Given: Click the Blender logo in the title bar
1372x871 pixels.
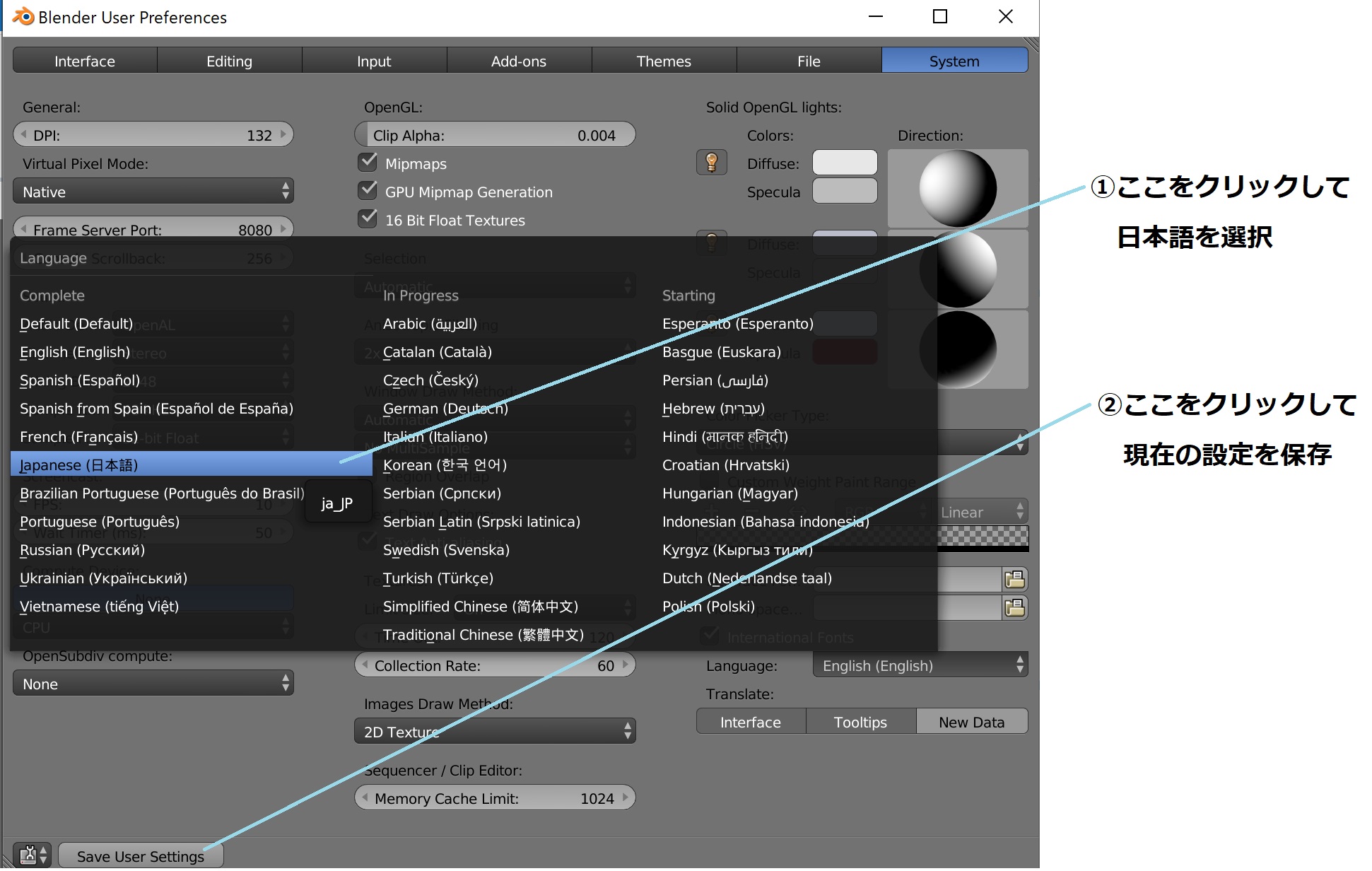Looking at the screenshot, I should pyautogui.click(x=23, y=16).
